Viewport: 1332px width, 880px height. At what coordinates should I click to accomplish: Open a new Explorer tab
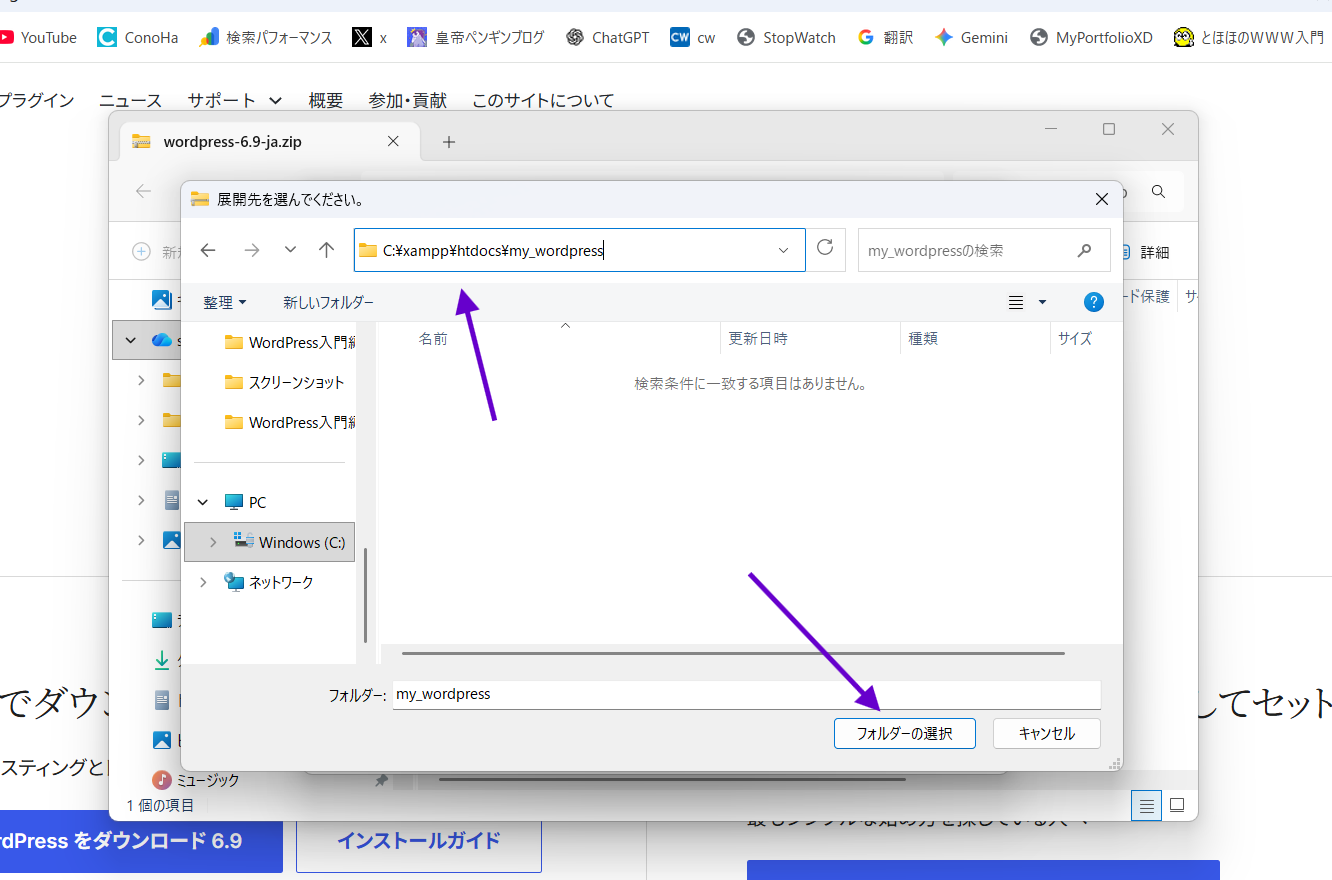coord(449,142)
